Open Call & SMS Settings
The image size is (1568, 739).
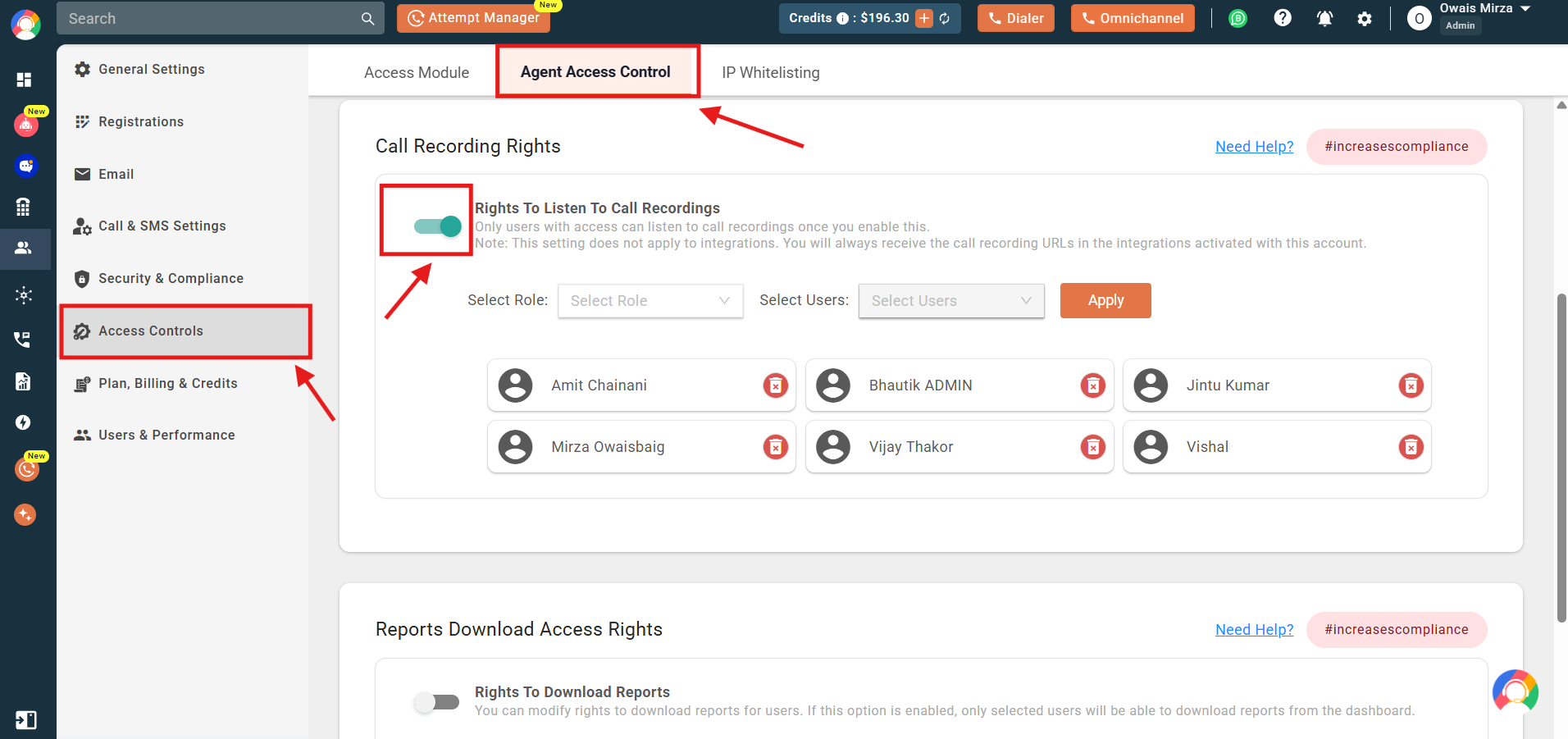point(183,226)
